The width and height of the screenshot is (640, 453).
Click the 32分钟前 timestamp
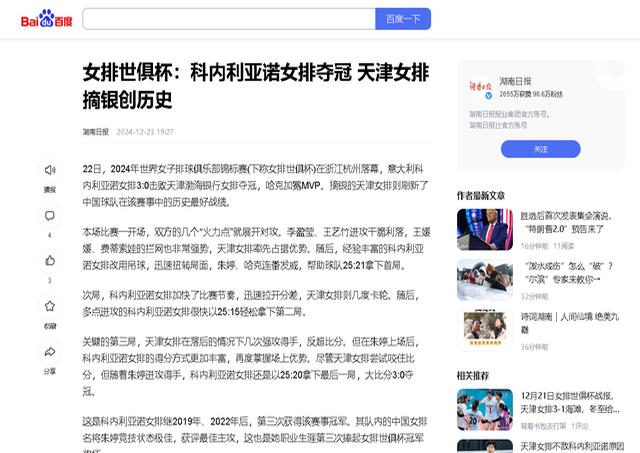pos(534,296)
